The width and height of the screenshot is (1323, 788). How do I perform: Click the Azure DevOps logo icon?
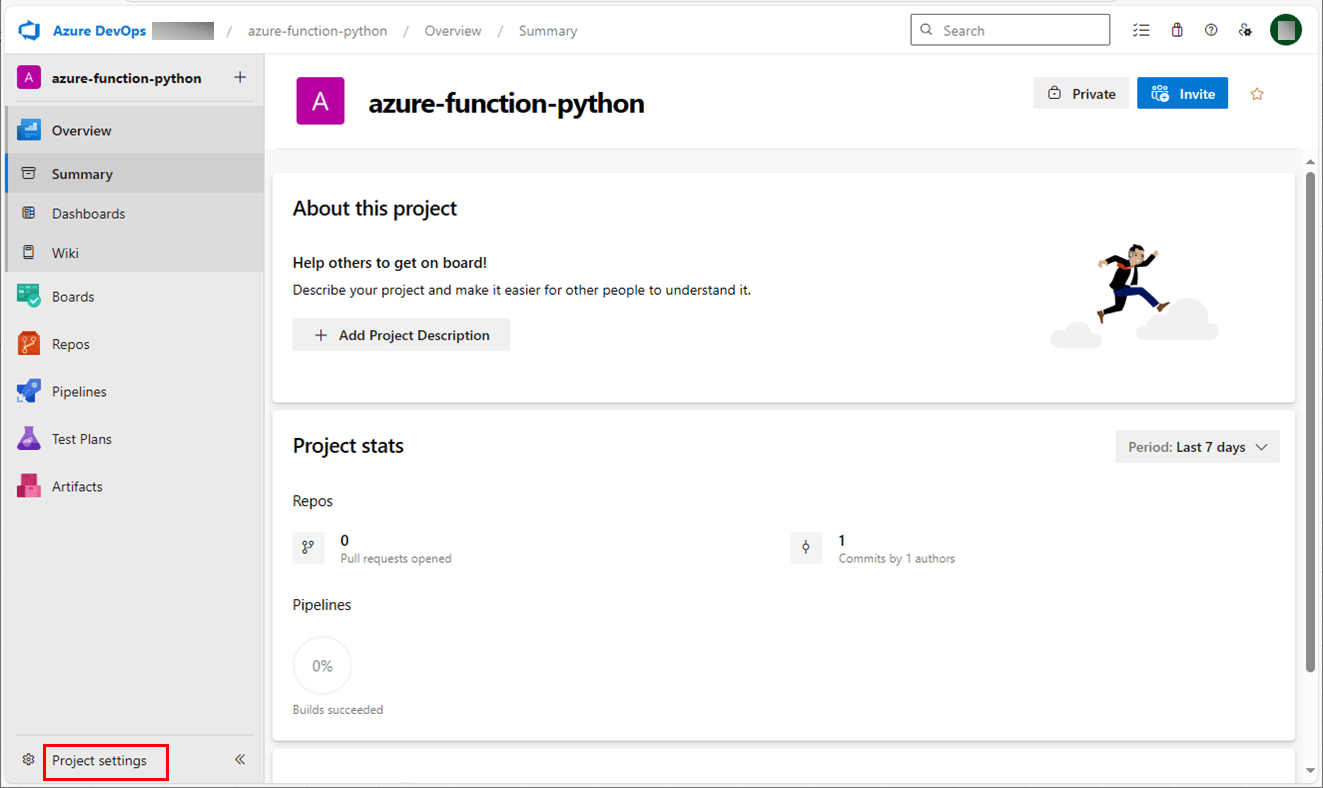(28, 30)
